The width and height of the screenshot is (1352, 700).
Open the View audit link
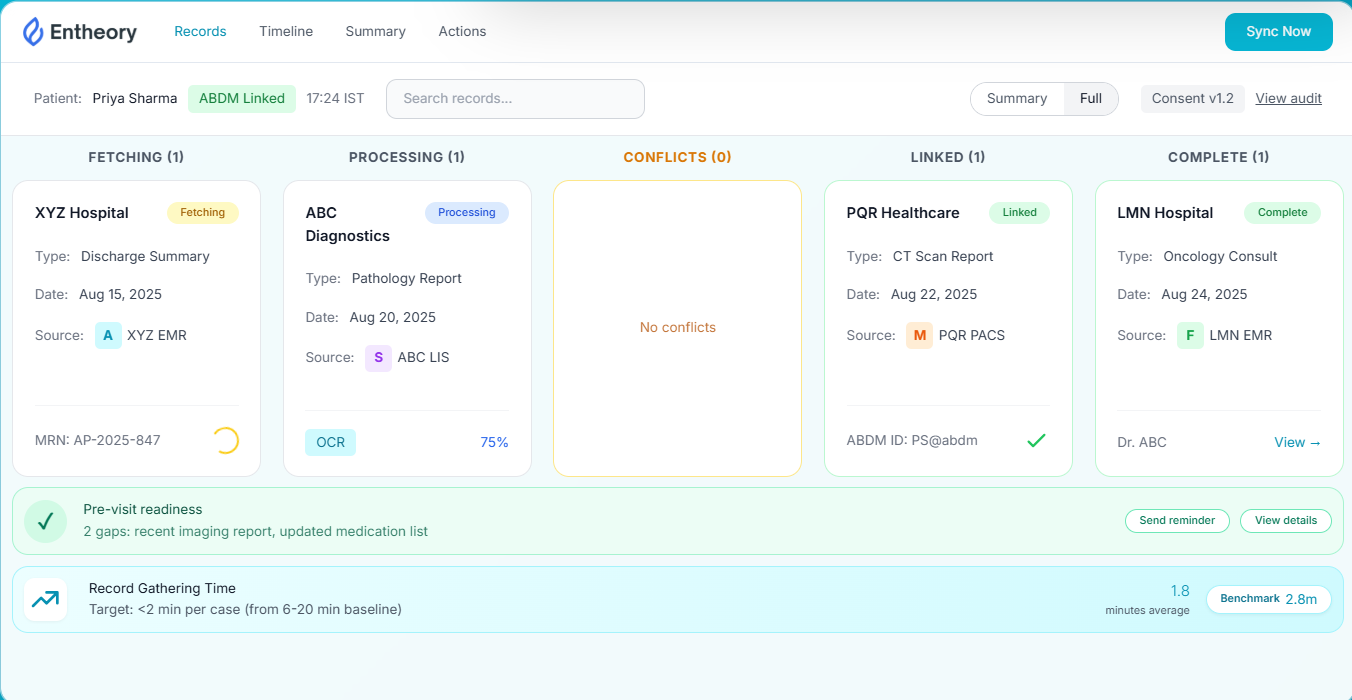pos(1288,99)
